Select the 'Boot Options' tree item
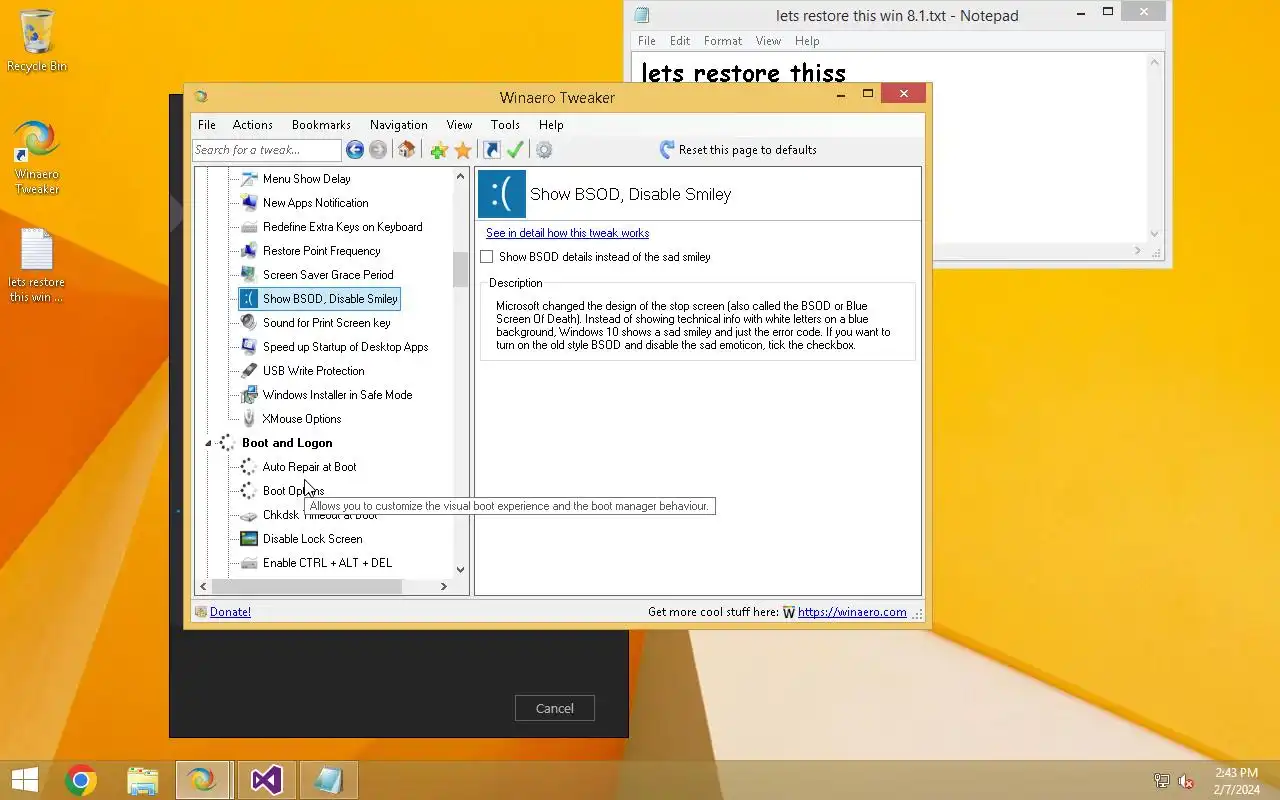The height and width of the screenshot is (800, 1280). pos(293,491)
